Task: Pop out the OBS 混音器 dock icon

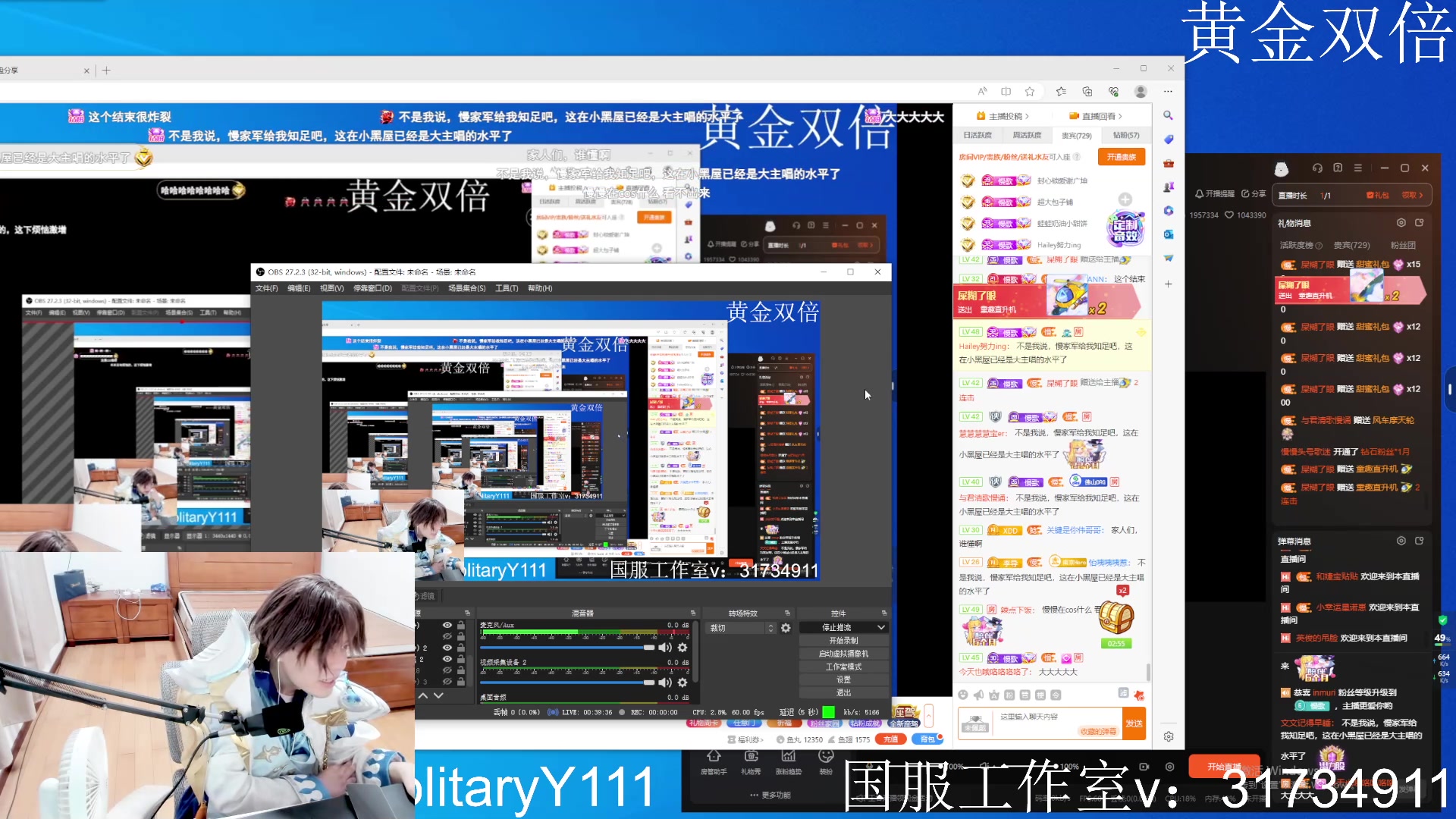Action: pyautogui.click(x=692, y=613)
